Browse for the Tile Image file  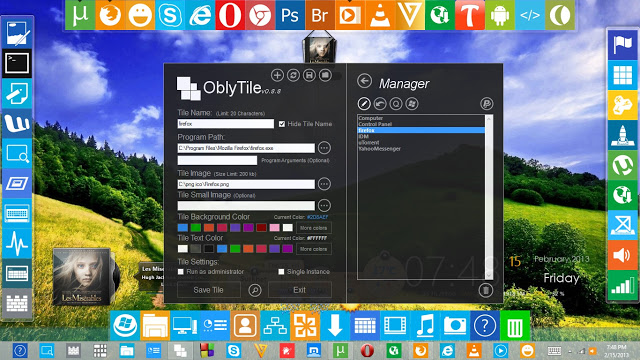point(324,184)
